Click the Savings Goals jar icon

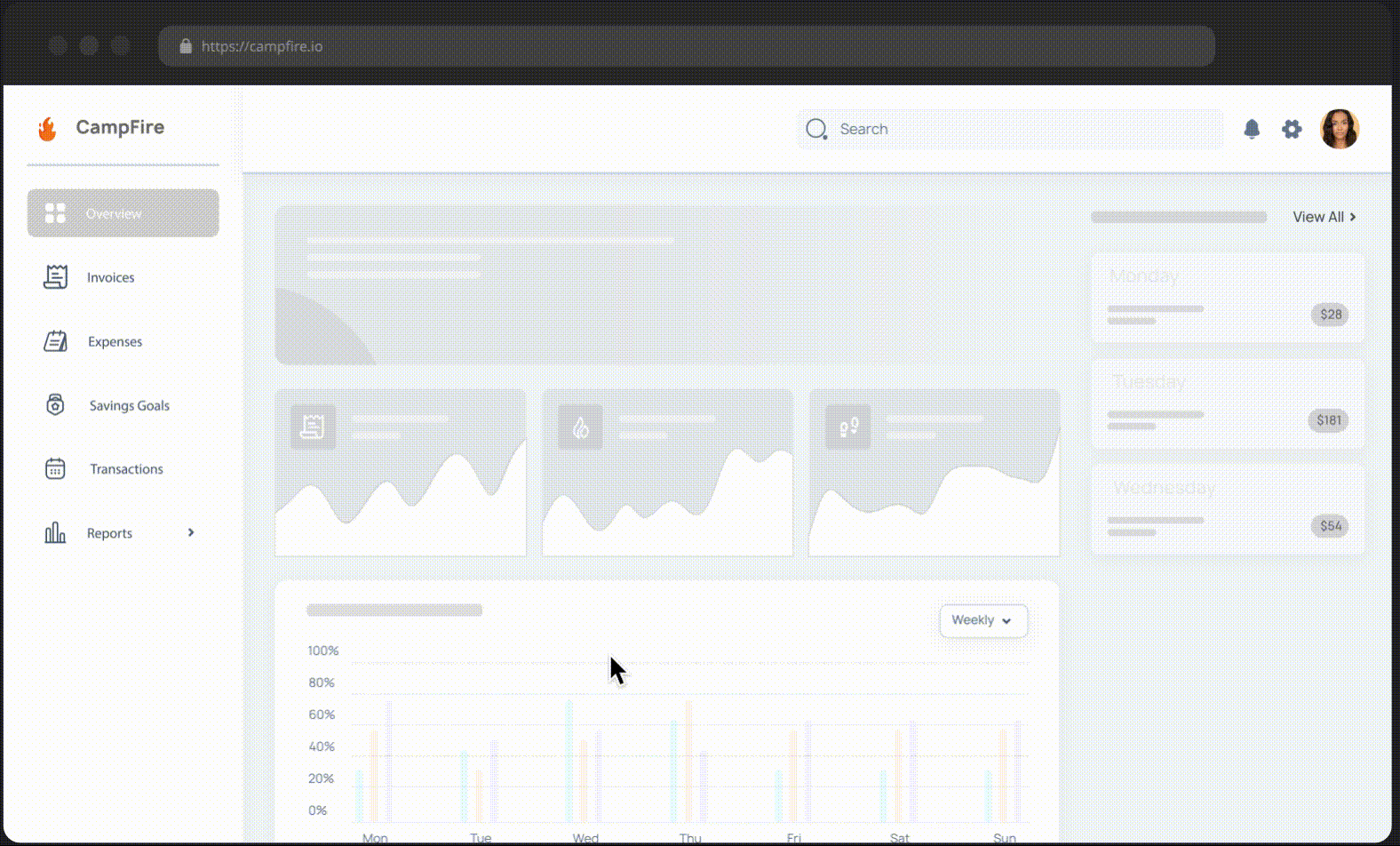[55, 405]
